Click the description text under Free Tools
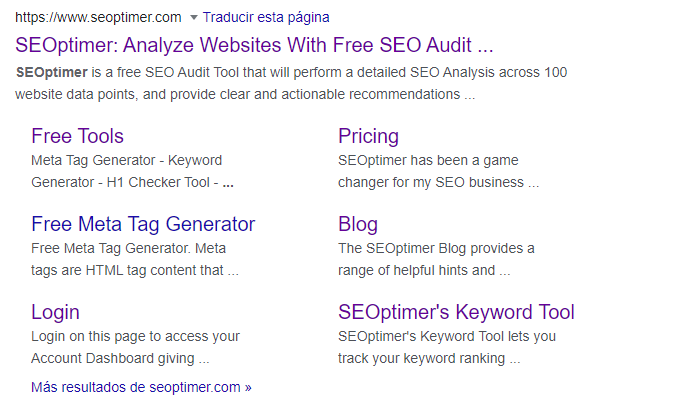 pos(126,160)
